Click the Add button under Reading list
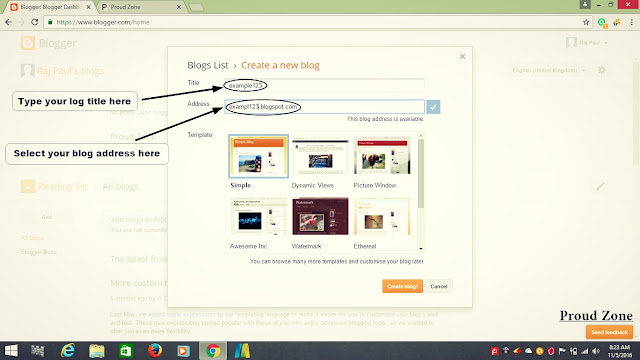 pos(47,217)
